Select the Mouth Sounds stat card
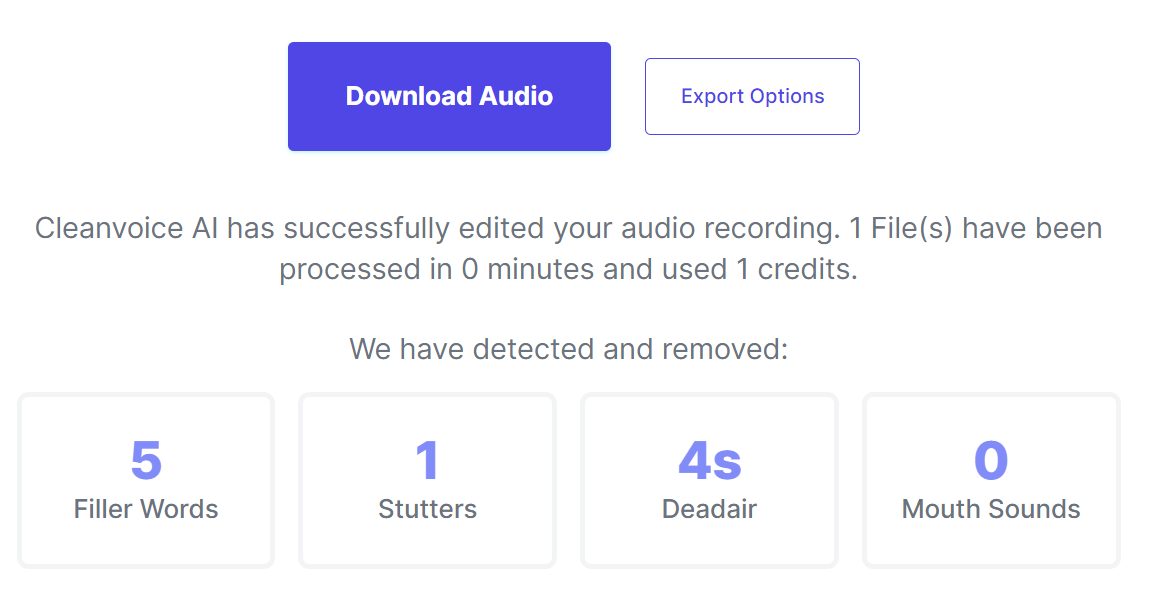Image resolution: width=1151 pixels, height=609 pixels. click(991, 481)
